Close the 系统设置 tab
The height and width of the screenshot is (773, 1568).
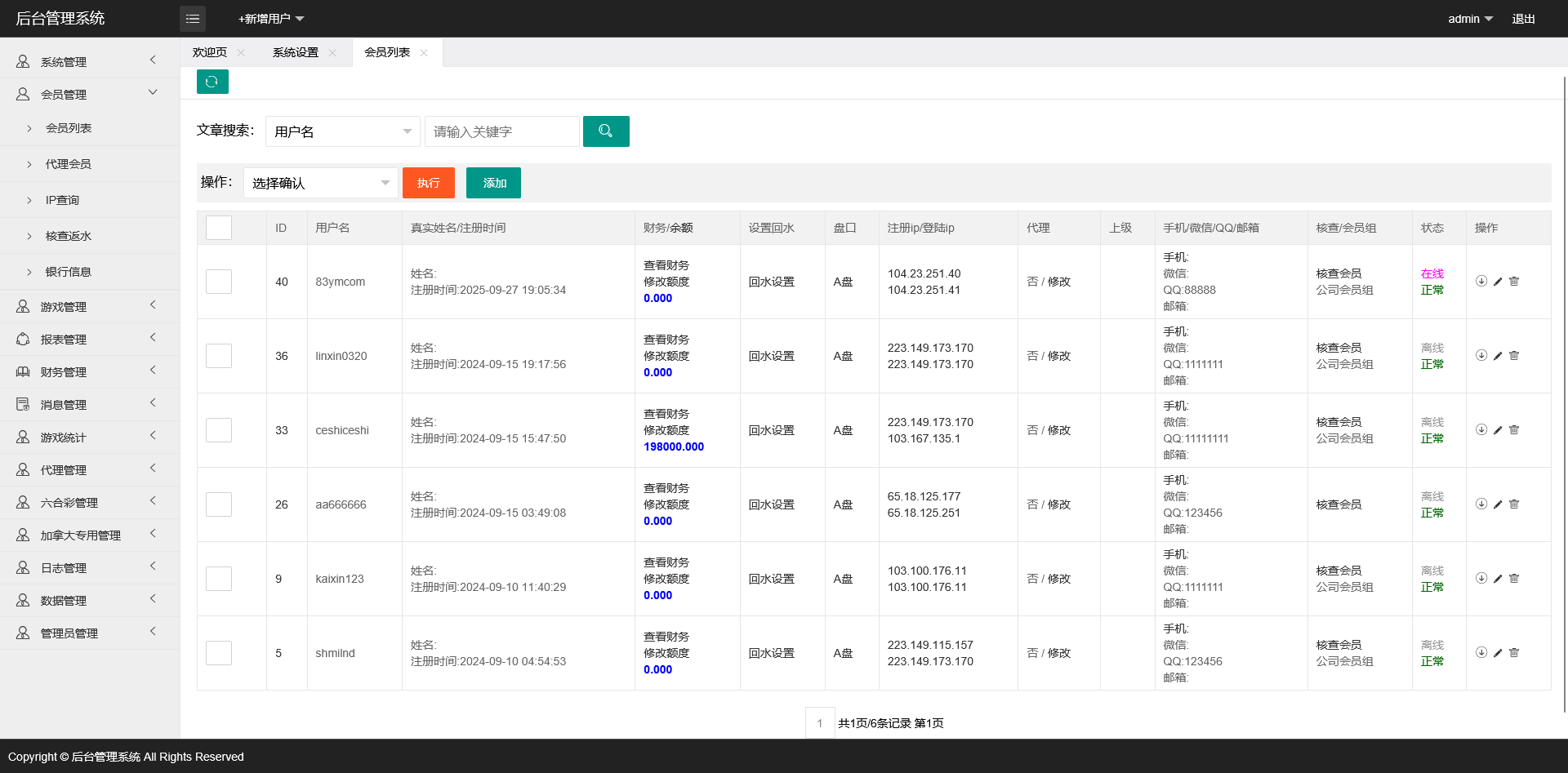coord(332,53)
